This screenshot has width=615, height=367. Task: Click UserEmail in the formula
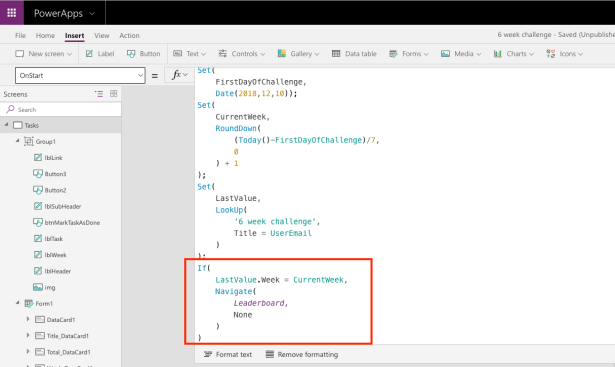tap(291, 233)
